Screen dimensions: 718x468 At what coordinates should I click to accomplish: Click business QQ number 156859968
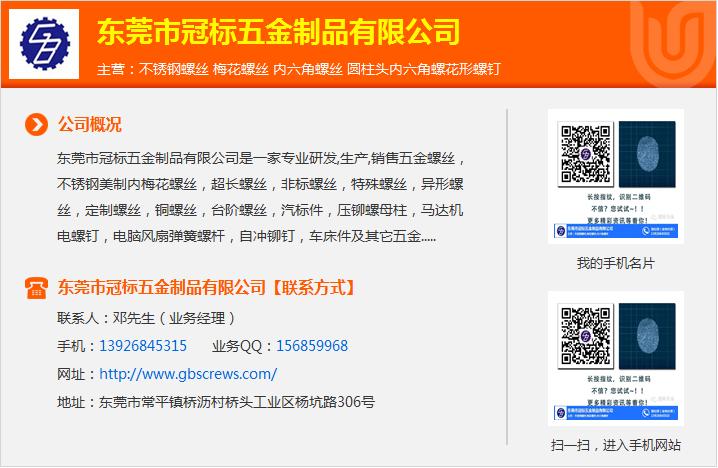point(312,346)
